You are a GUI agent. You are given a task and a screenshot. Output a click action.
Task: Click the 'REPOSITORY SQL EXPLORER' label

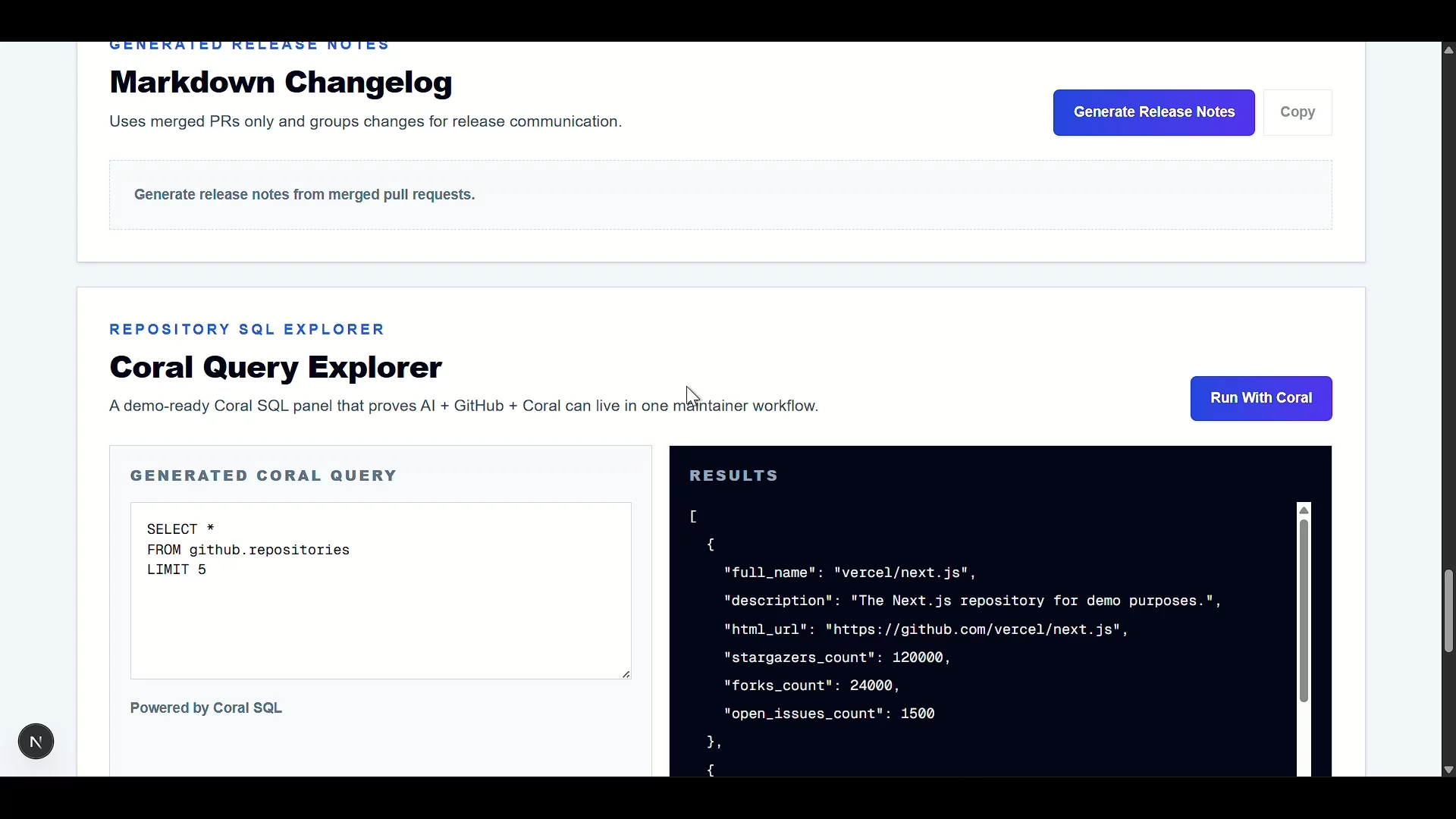pyautogui.click(x=247, y=330)
